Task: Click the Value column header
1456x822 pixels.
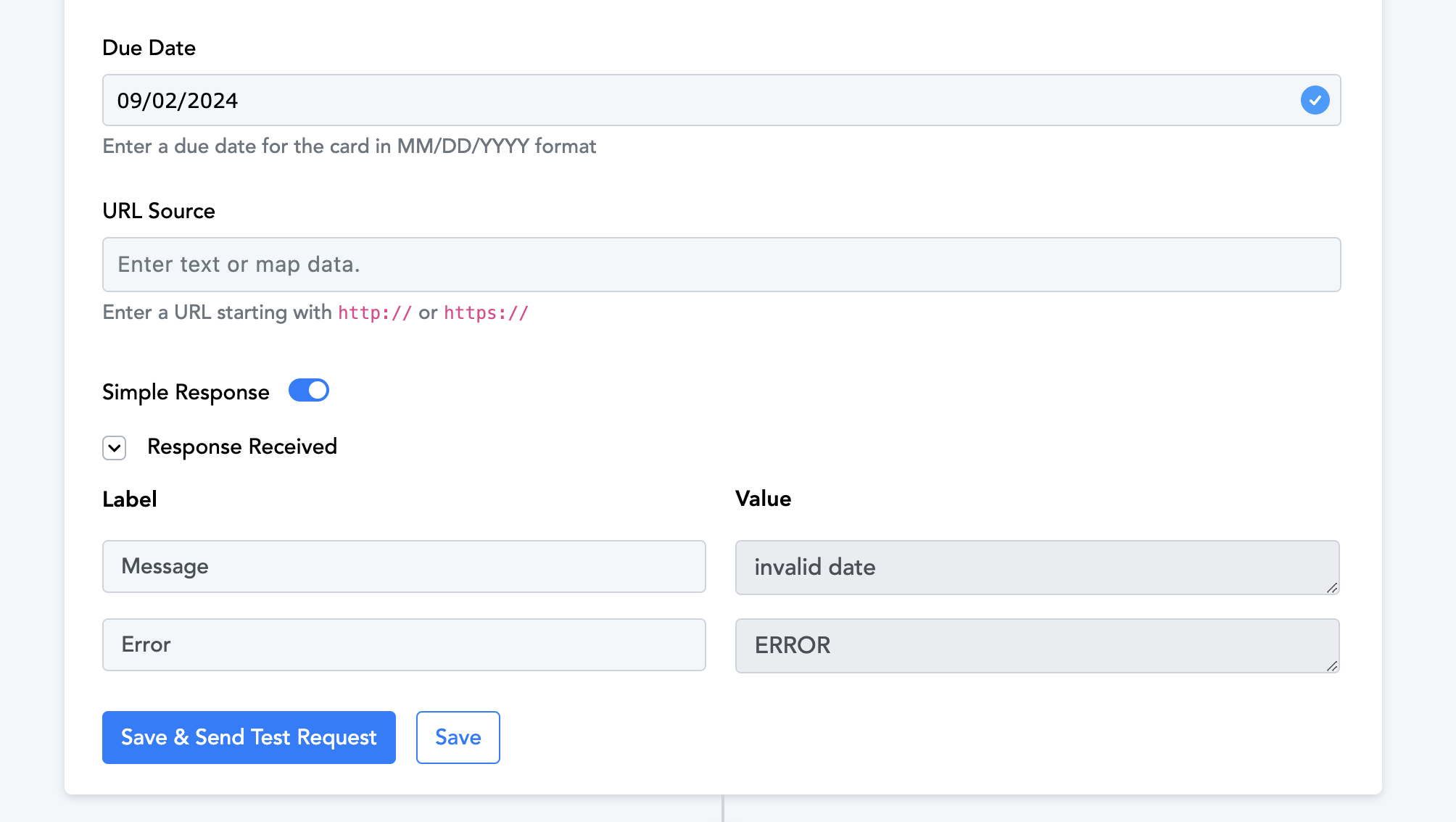Action: point(763,499)
